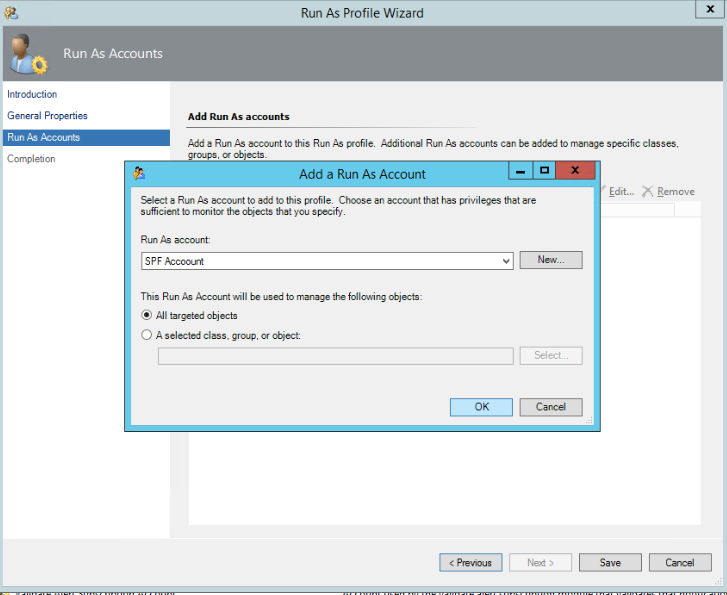Screen dimensions: 727x595
Task: Save the Run As profile
Action: click(610, 563)
